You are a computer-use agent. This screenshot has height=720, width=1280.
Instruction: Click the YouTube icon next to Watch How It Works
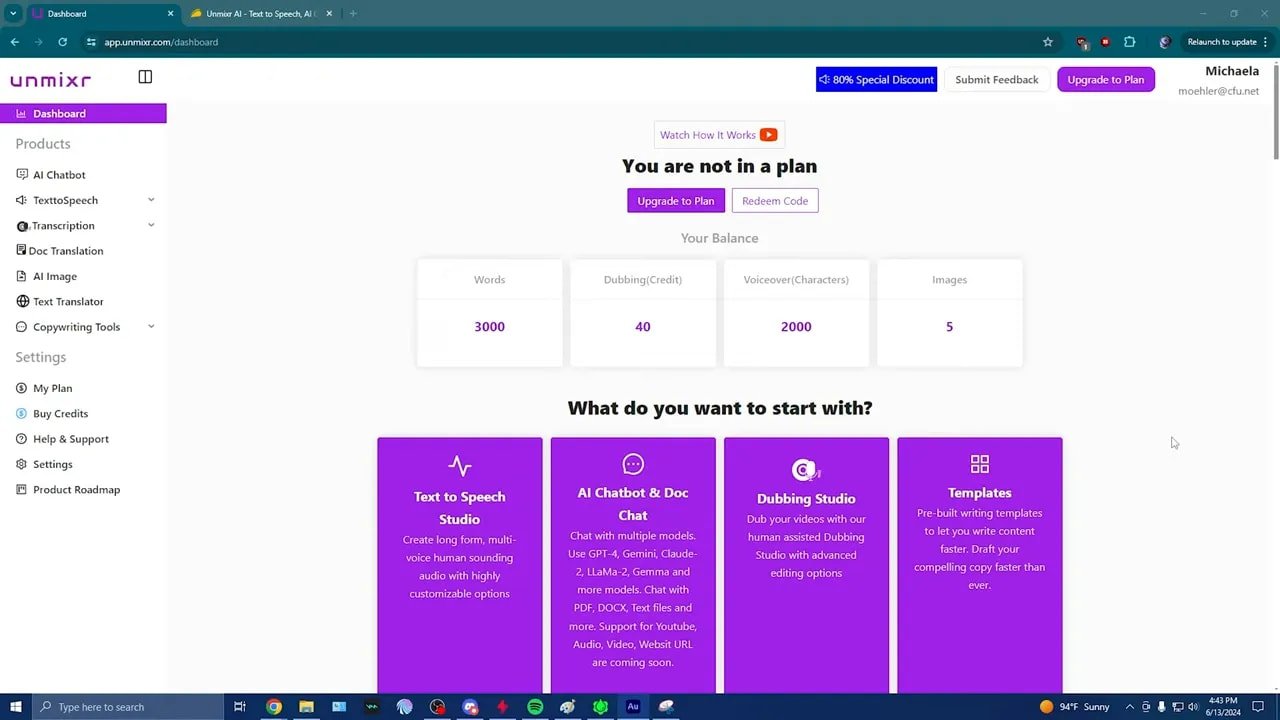[x=768, y=134]
